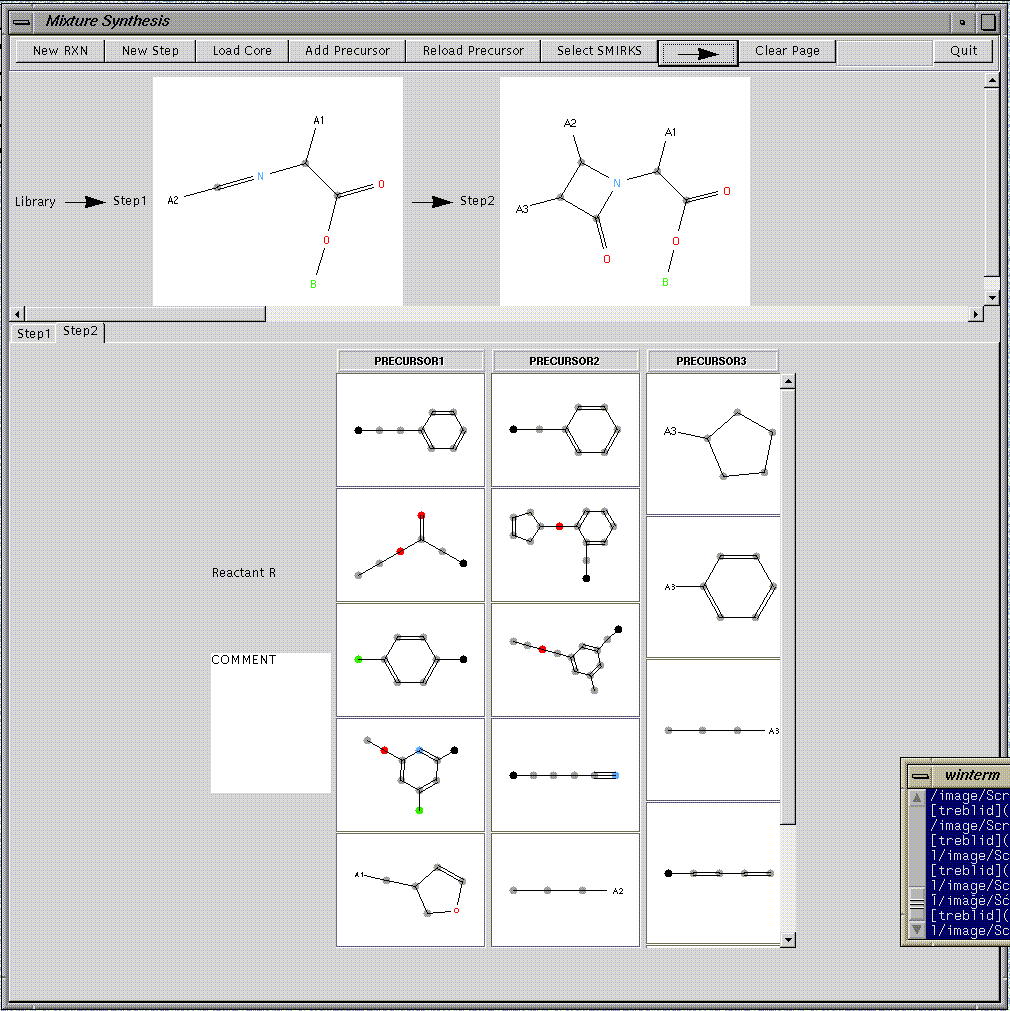Click the winterm title bar
This screenshot has height=1011, width=1010.
[971, 776]
